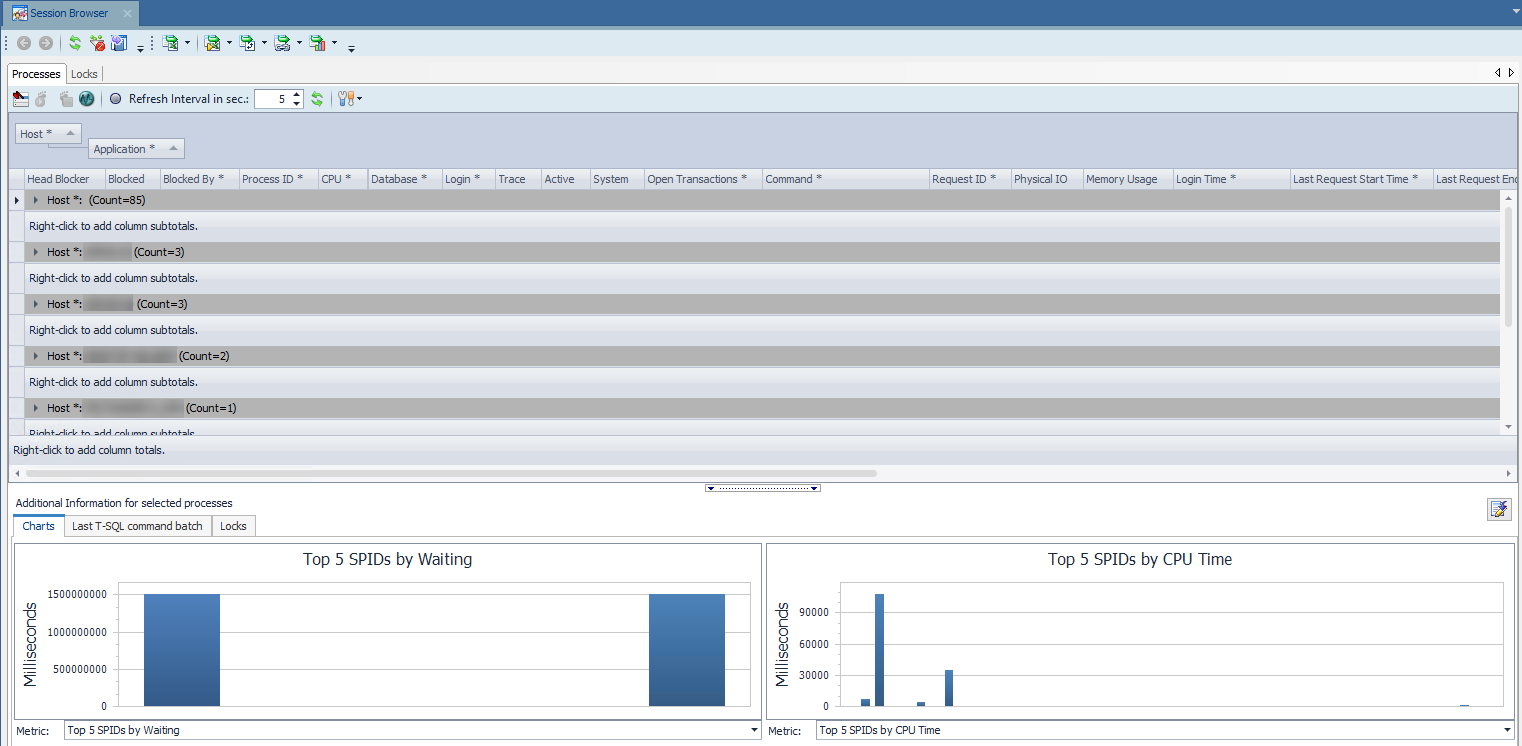Open the Locks tab in Additional Information
This screenshot has height=746, width=1522.
(x=233, y=526)
